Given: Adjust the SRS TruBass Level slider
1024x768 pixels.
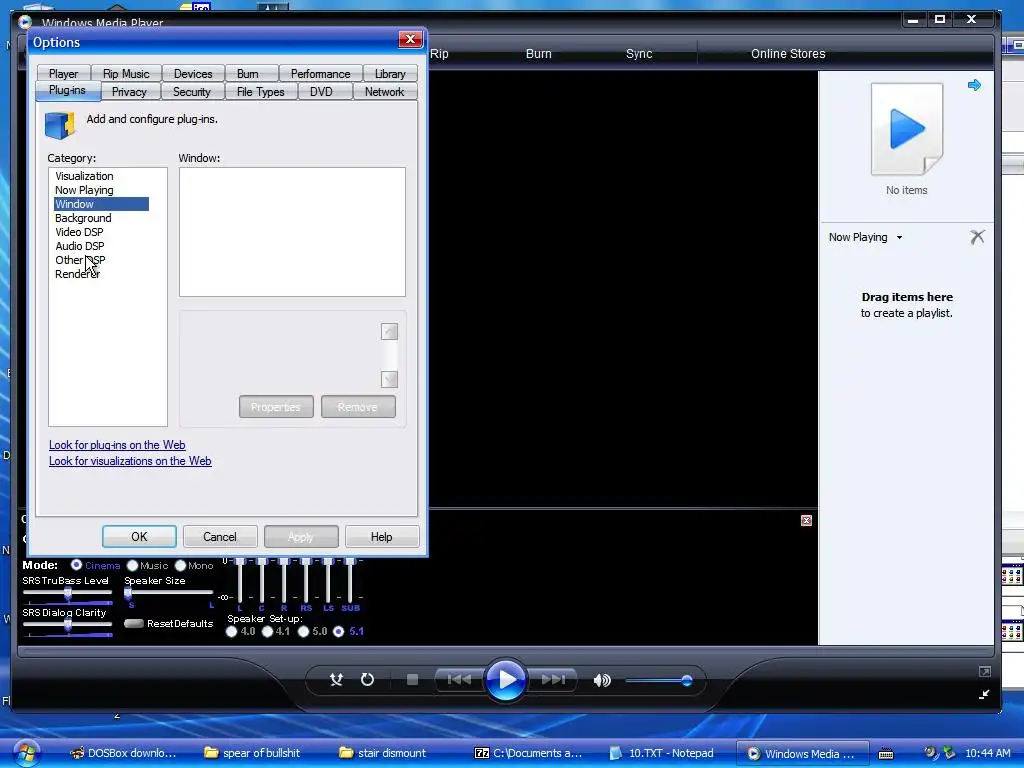Looking at the screenshot, I should click(67, 594).
